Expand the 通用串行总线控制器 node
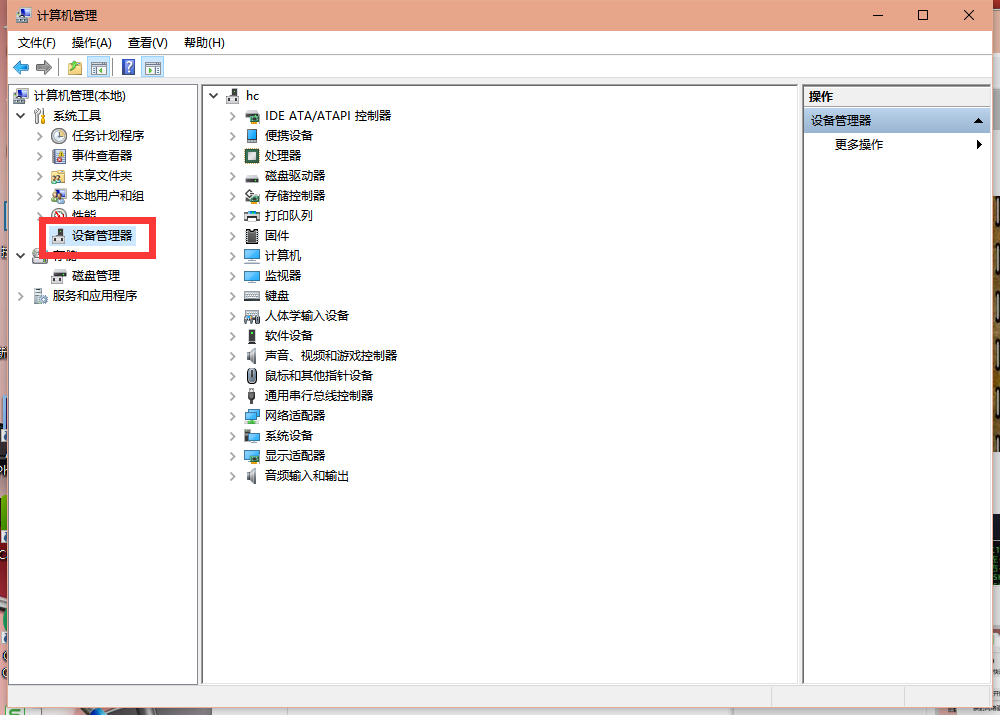This screenshot has height=715, width=1000. (x=233, y=395)
